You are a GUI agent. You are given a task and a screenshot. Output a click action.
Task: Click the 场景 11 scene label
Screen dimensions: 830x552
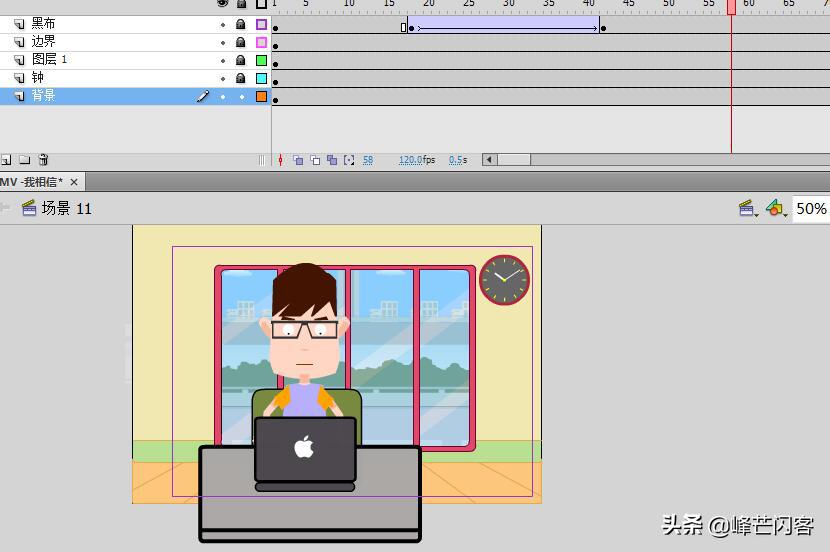point(67,209)
